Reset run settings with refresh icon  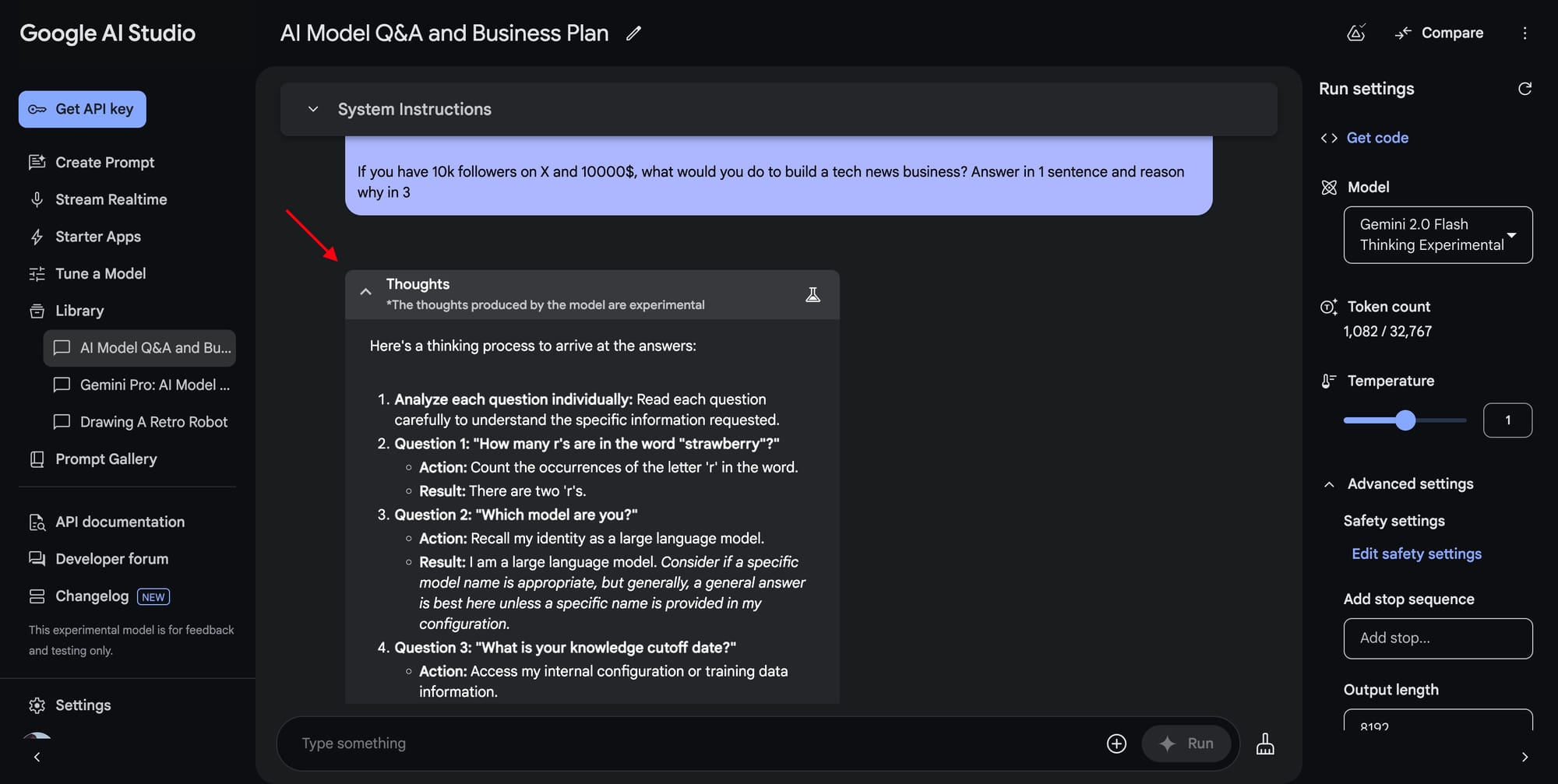(1525, 89)
